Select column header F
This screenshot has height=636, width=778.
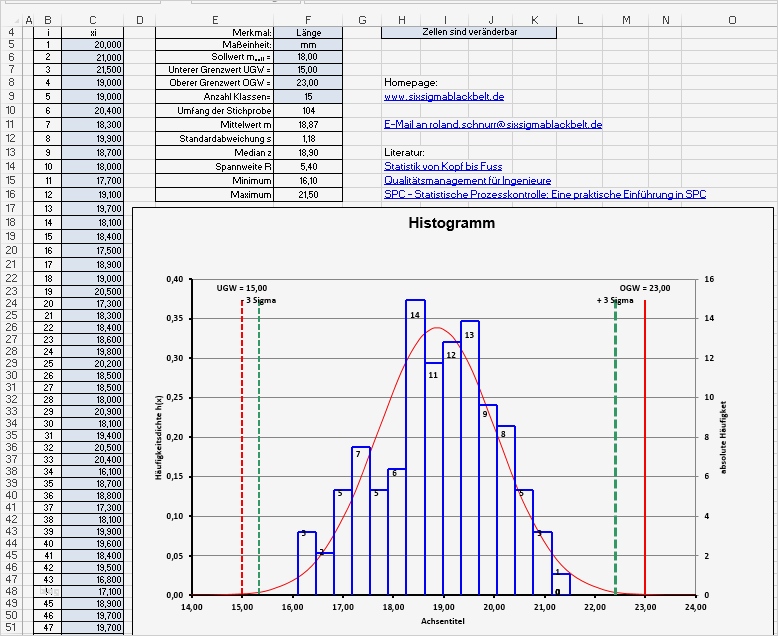point(308,20)
